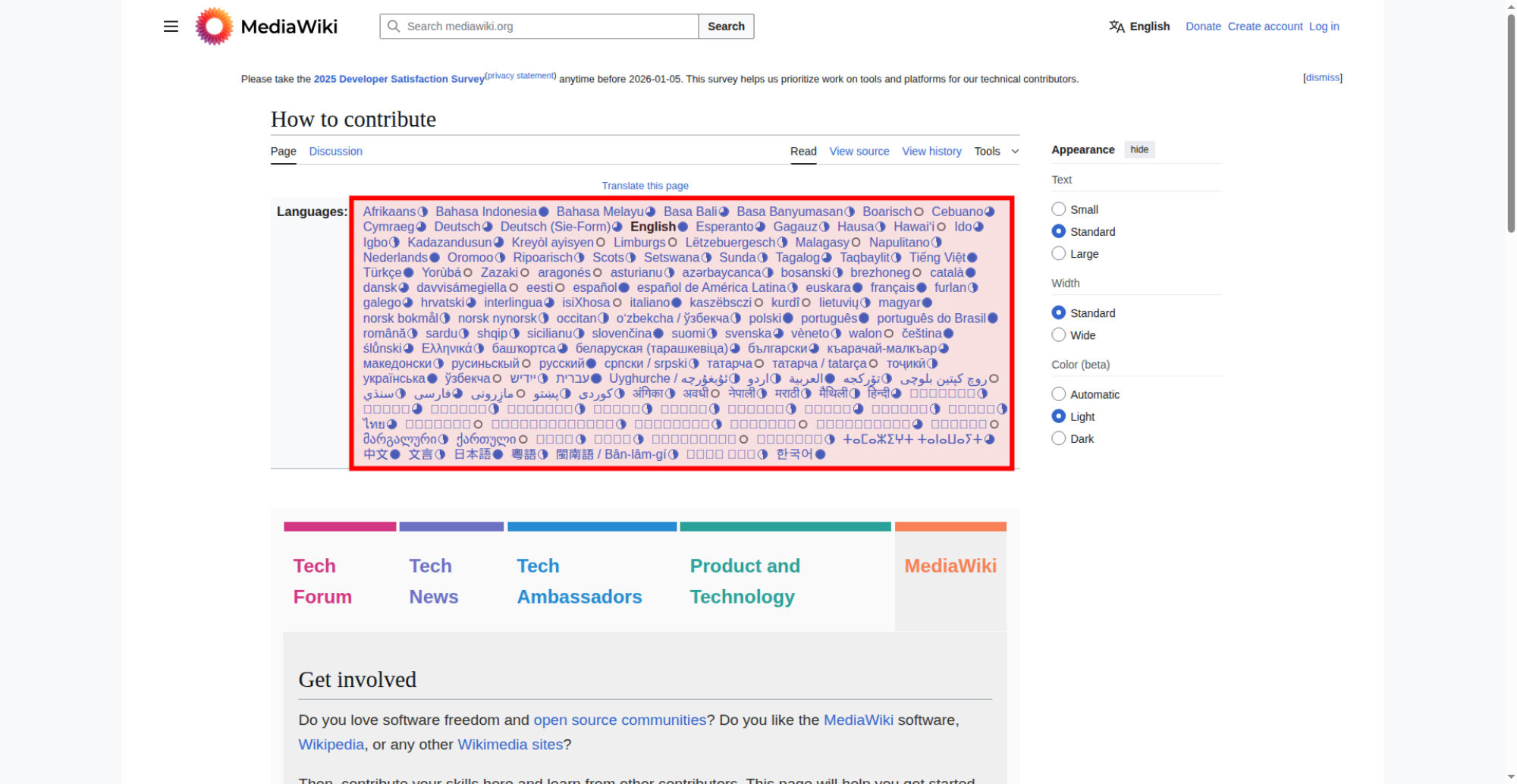Click into the Search mediawiki.org field
This screenshot has height=784, width=1517.
(x=546, y=27)
